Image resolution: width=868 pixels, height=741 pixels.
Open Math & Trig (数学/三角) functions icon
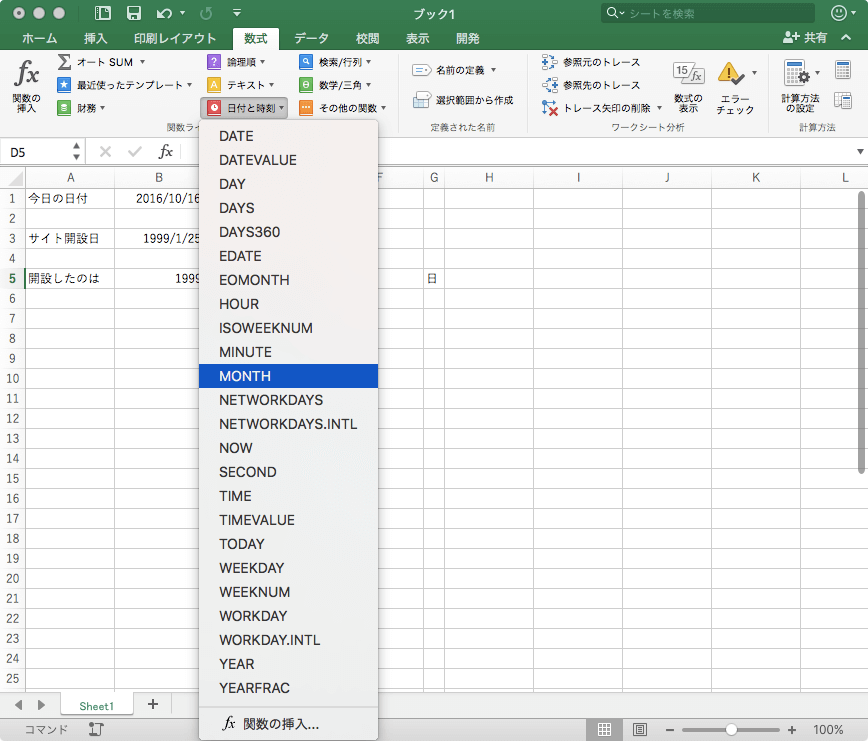[x=306, y=85]
